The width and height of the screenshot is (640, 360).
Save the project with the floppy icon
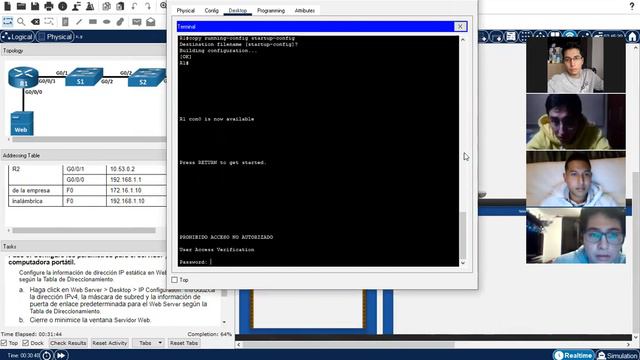pyautogui.click(x=35, y=6)
